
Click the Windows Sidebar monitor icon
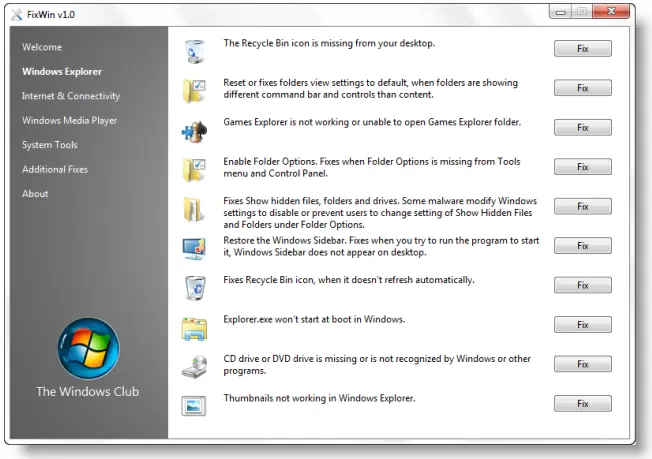[x=194, y=249]
